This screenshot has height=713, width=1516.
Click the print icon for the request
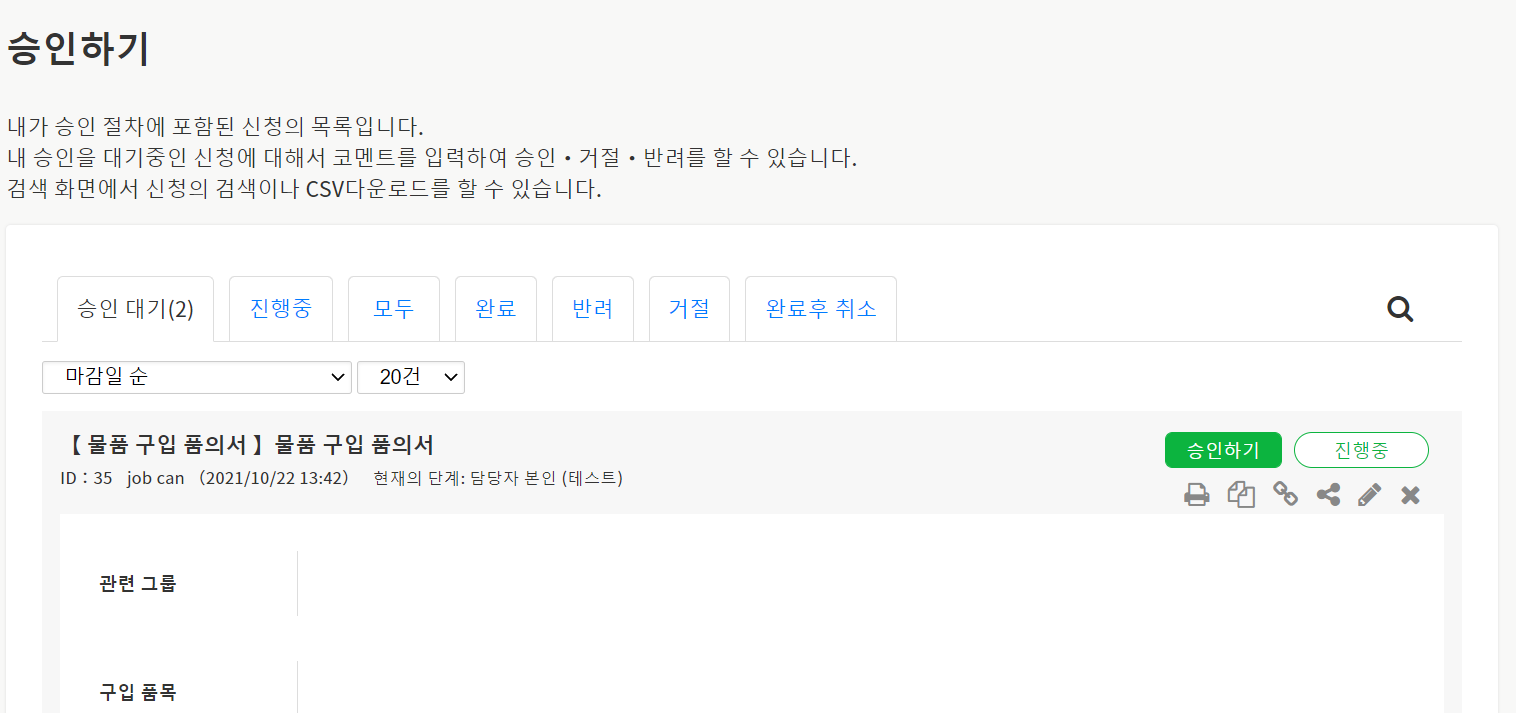(1197, 494)
